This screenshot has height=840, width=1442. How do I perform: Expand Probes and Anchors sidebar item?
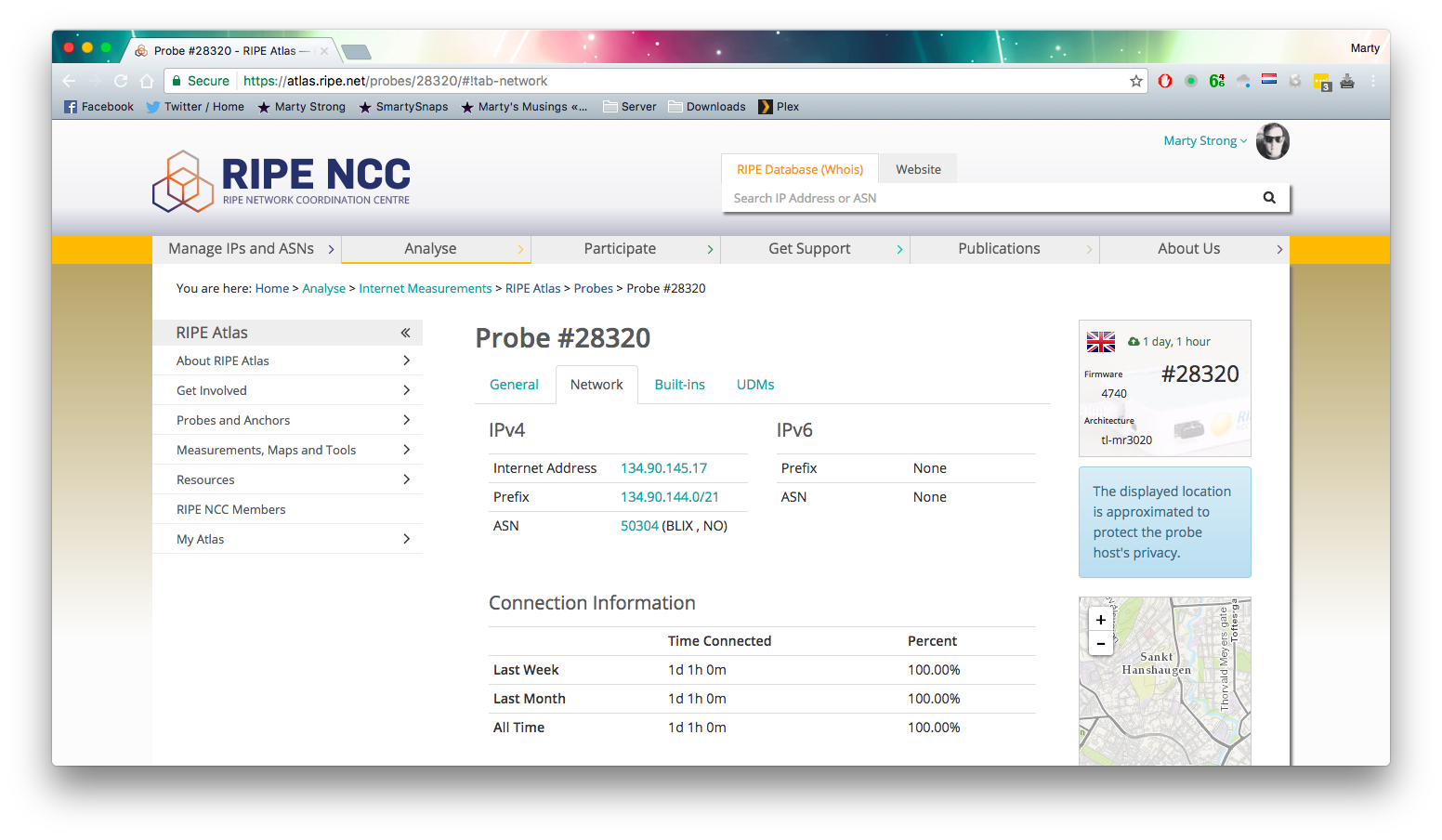407,420
